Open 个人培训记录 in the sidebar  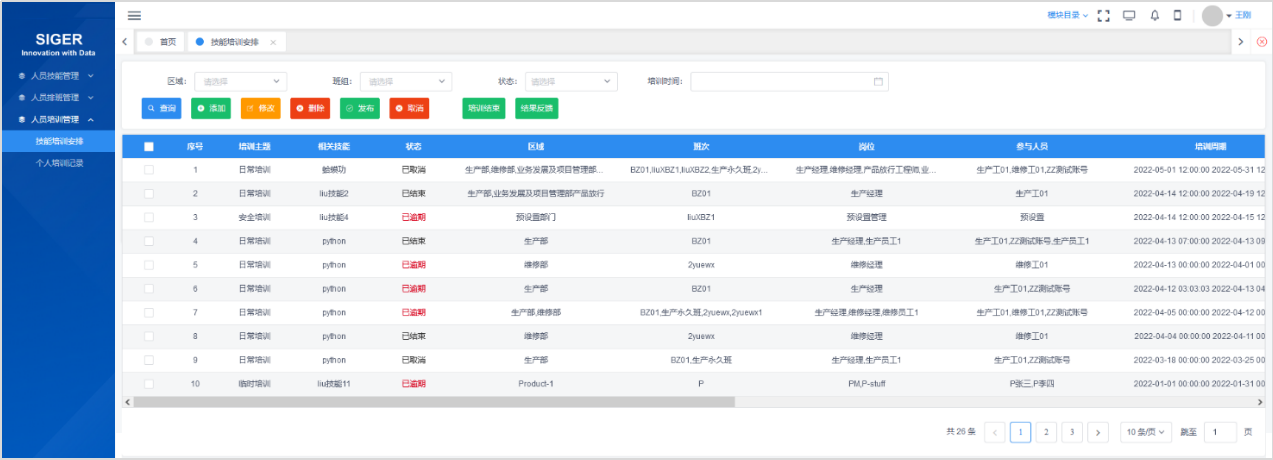(58, 163)
